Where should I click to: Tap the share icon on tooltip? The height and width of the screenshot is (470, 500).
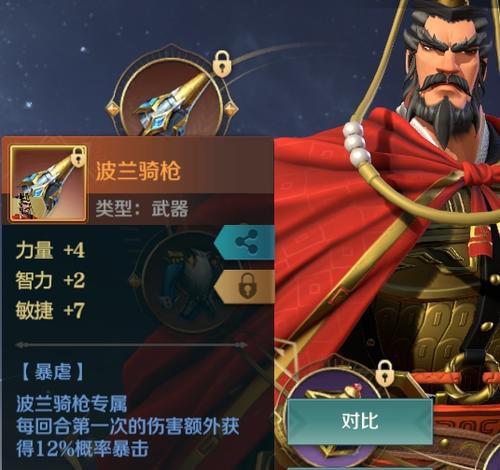click(245, 242)
